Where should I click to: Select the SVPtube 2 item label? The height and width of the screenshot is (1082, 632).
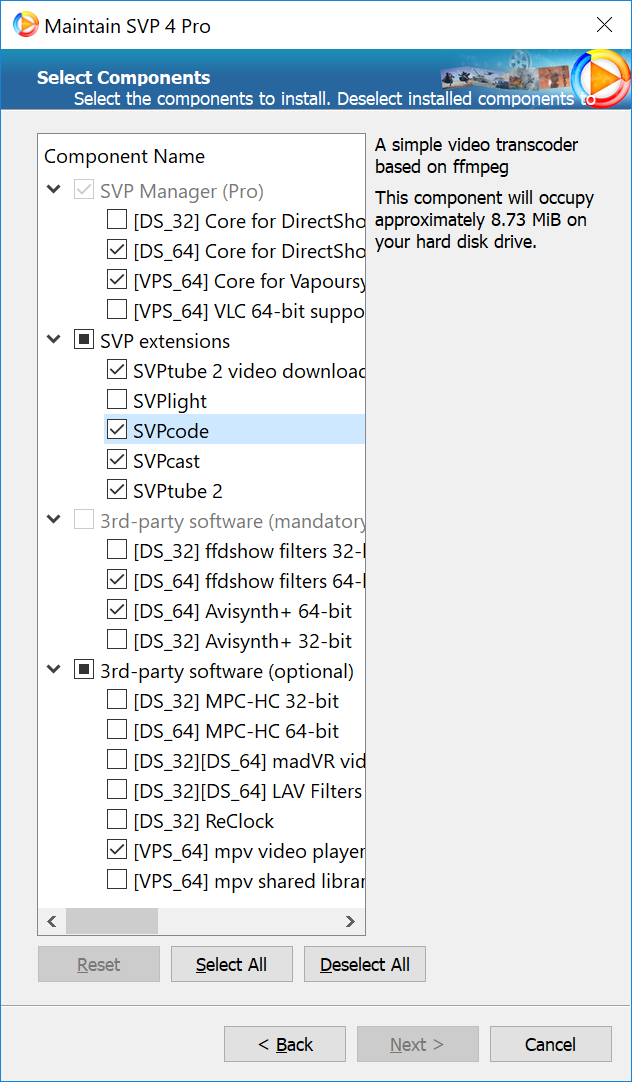coord(178,491)
